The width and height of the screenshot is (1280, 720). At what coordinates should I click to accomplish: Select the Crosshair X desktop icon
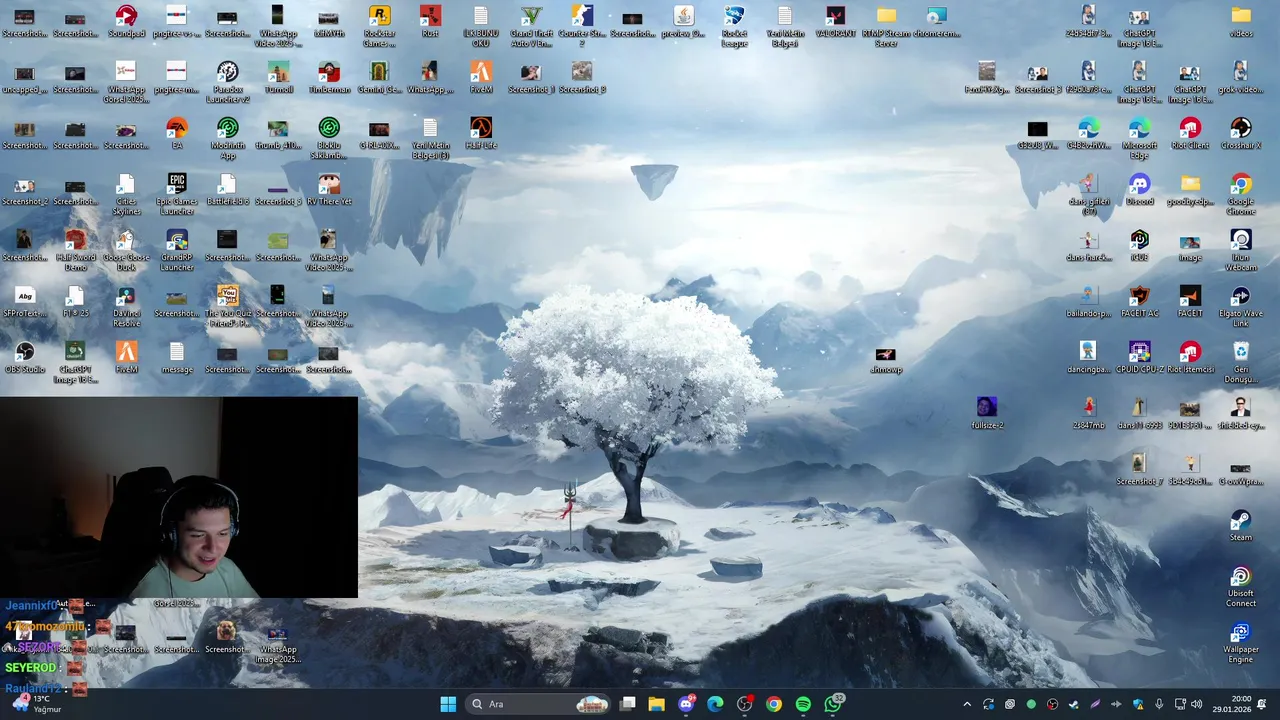(x=1241, y=133)
